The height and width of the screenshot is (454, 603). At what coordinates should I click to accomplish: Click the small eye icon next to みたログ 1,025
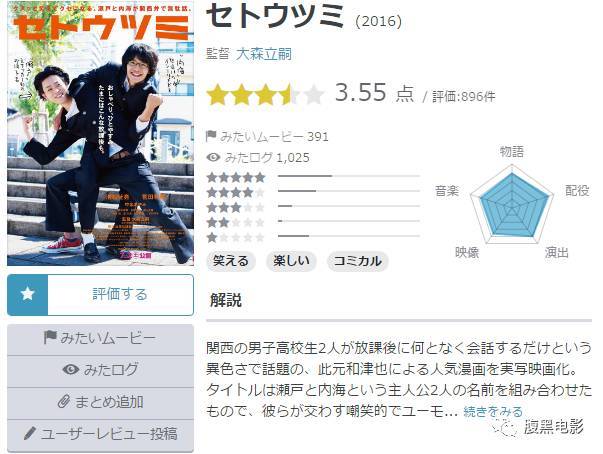pyautogui.click(x=213, y=157)
